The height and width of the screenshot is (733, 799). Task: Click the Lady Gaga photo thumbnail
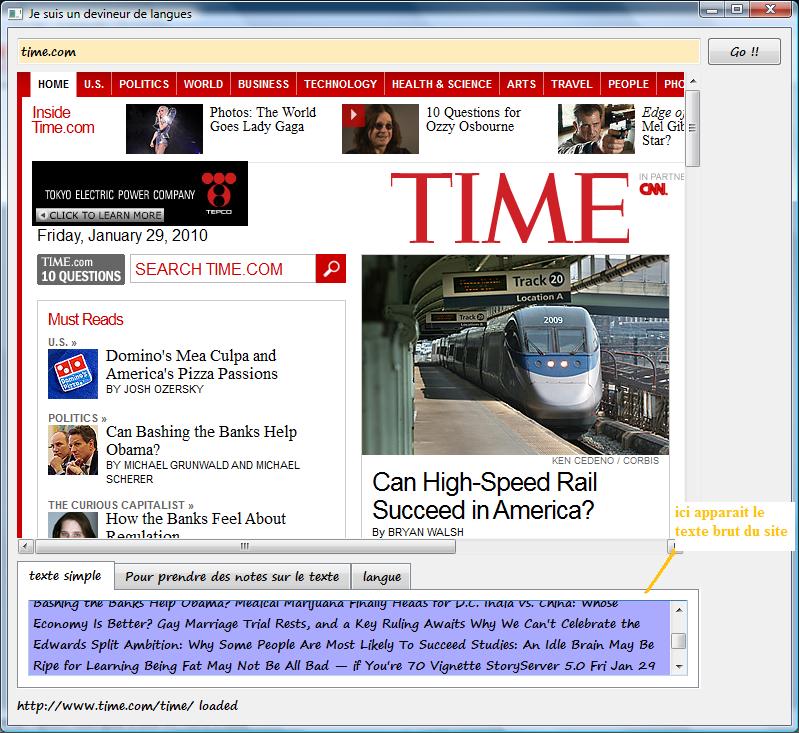click(x=164, y=129)
